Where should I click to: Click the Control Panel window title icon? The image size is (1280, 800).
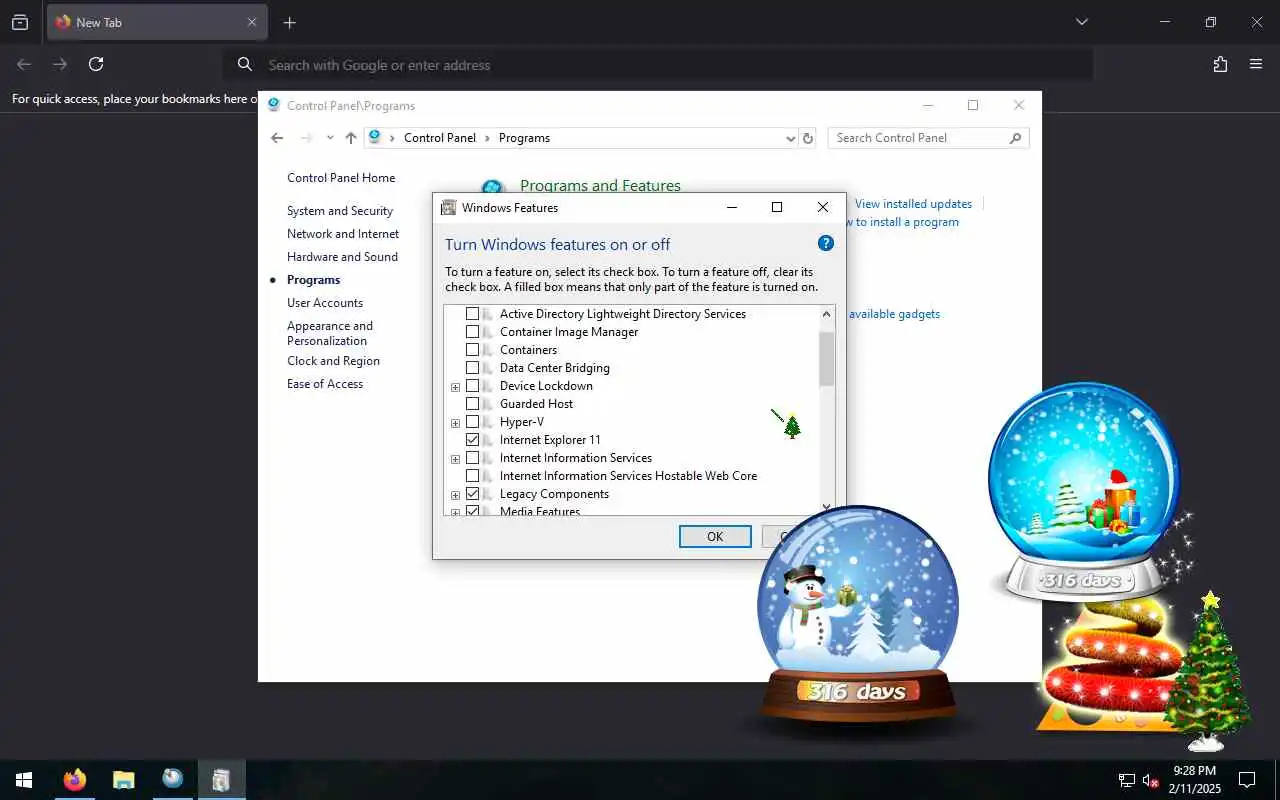273,105
